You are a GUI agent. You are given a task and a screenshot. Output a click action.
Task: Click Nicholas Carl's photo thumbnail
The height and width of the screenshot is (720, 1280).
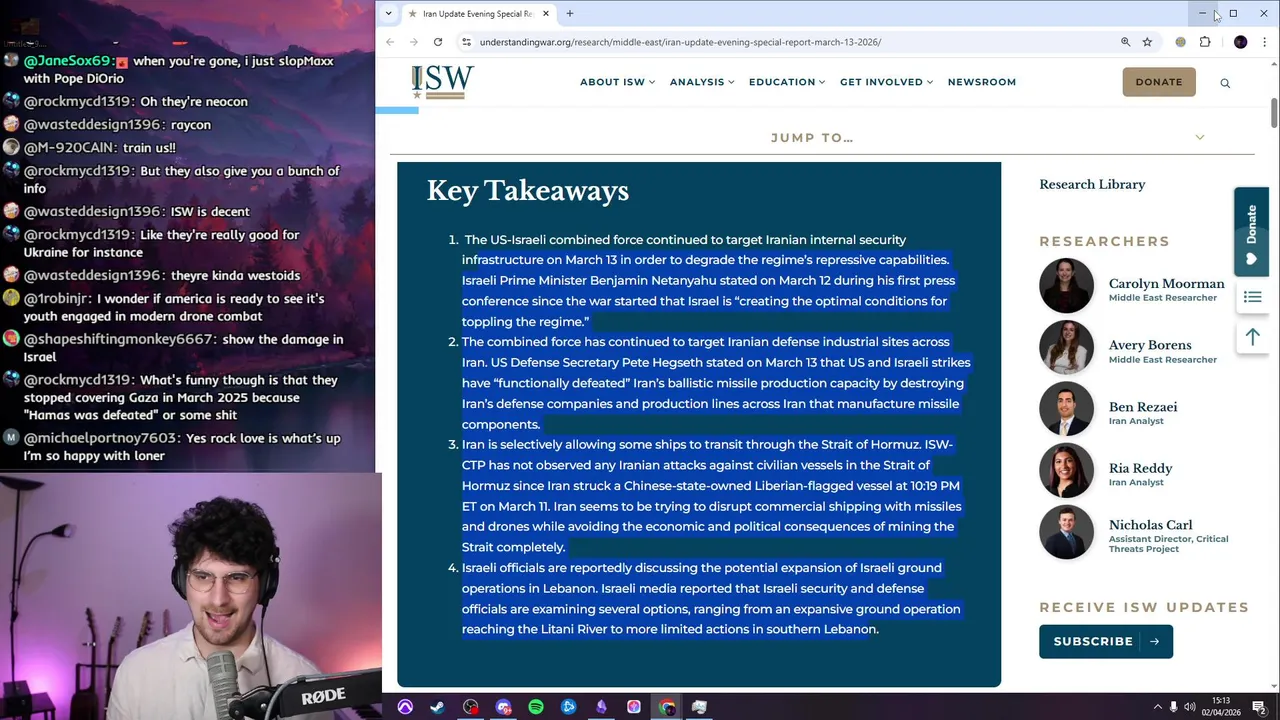[x=1067, y=531]
